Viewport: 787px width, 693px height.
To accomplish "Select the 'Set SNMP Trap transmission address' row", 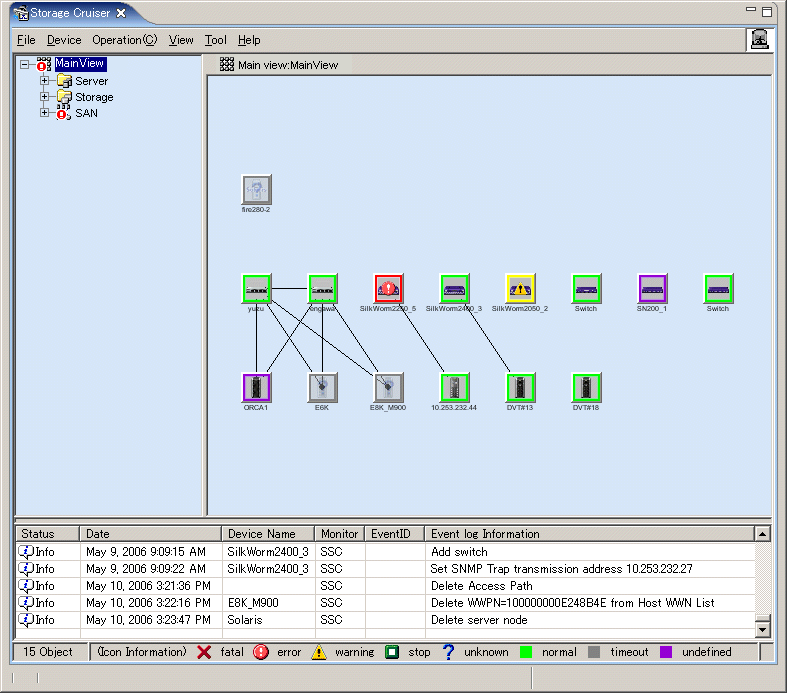I will (385, 569).
